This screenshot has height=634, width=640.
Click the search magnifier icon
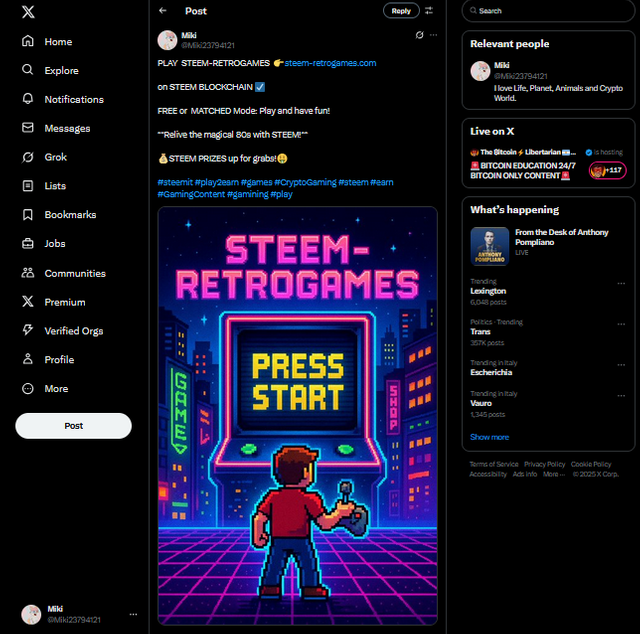click(473, 11)
